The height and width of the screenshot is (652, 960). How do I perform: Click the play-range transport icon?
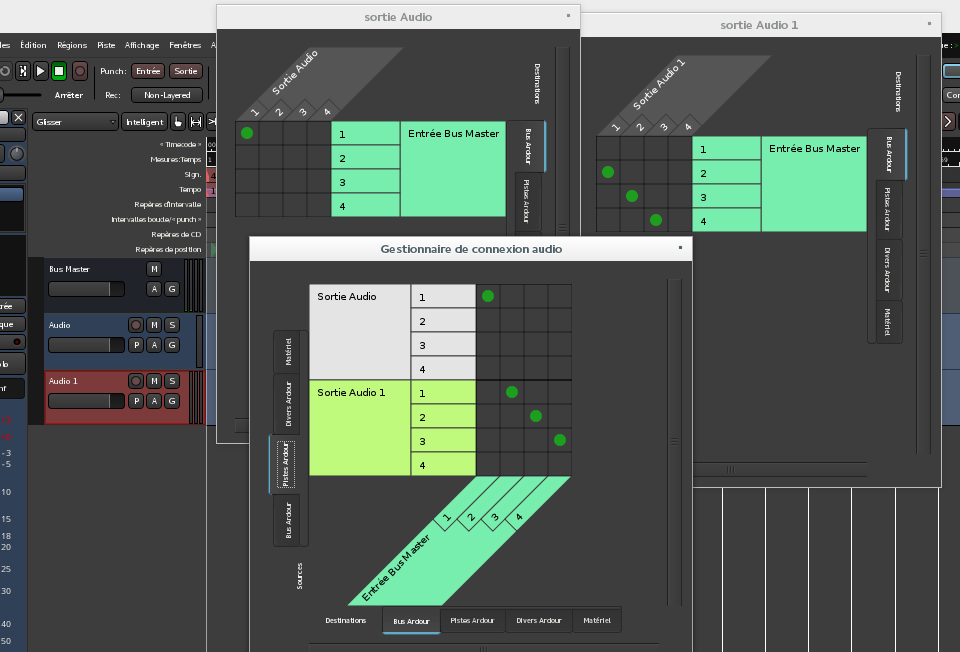pyautogui.click(x=23, y=71)
